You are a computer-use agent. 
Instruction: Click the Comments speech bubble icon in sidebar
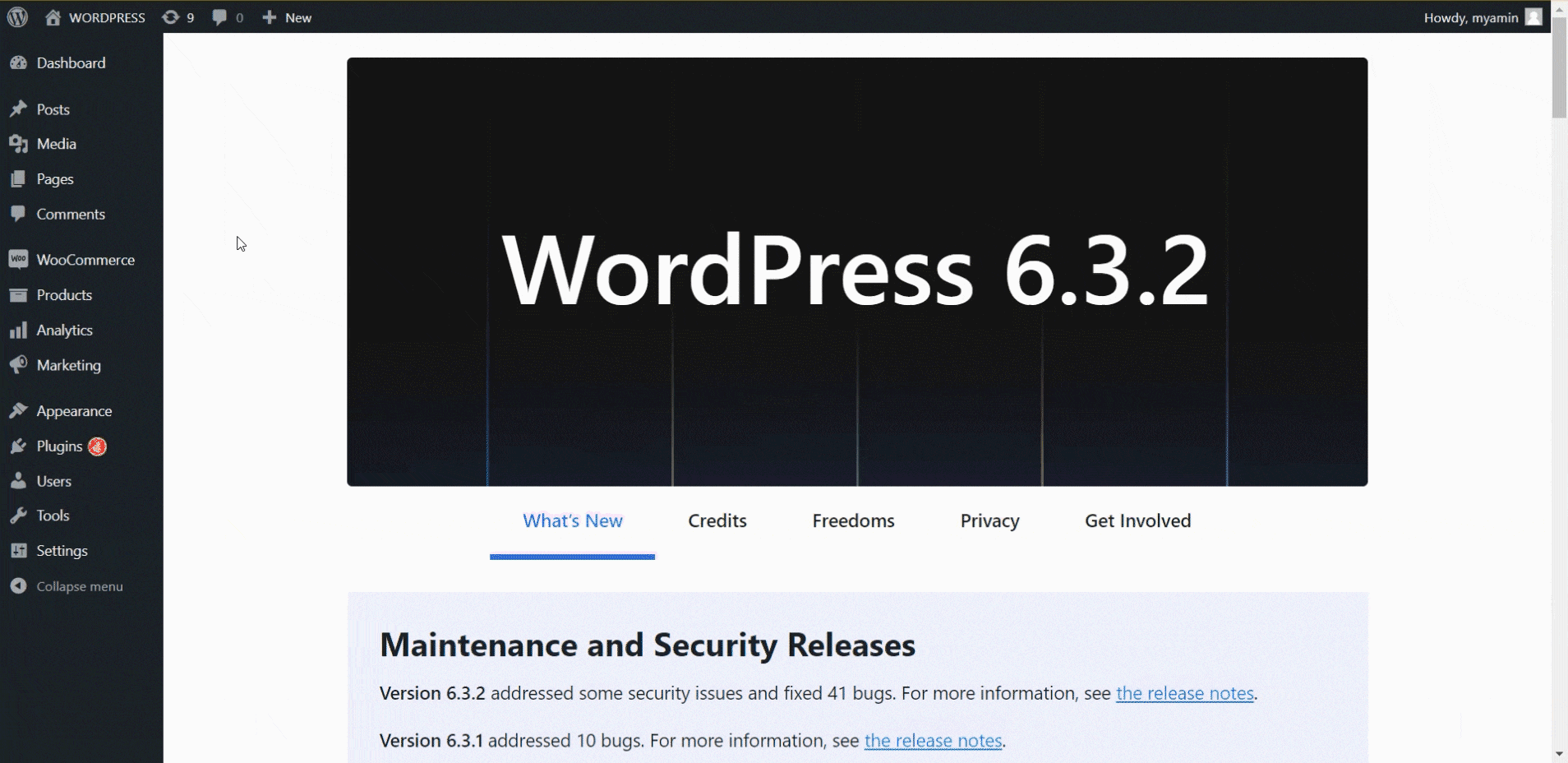click(x=18, y=215)
